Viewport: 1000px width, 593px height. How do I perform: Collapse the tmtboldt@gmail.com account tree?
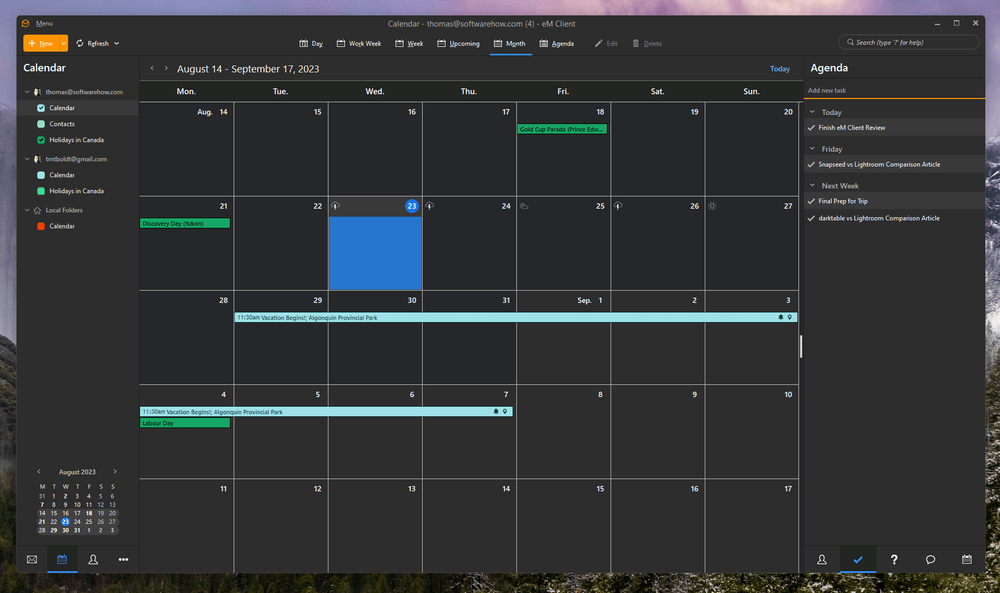tap(27, 159)
